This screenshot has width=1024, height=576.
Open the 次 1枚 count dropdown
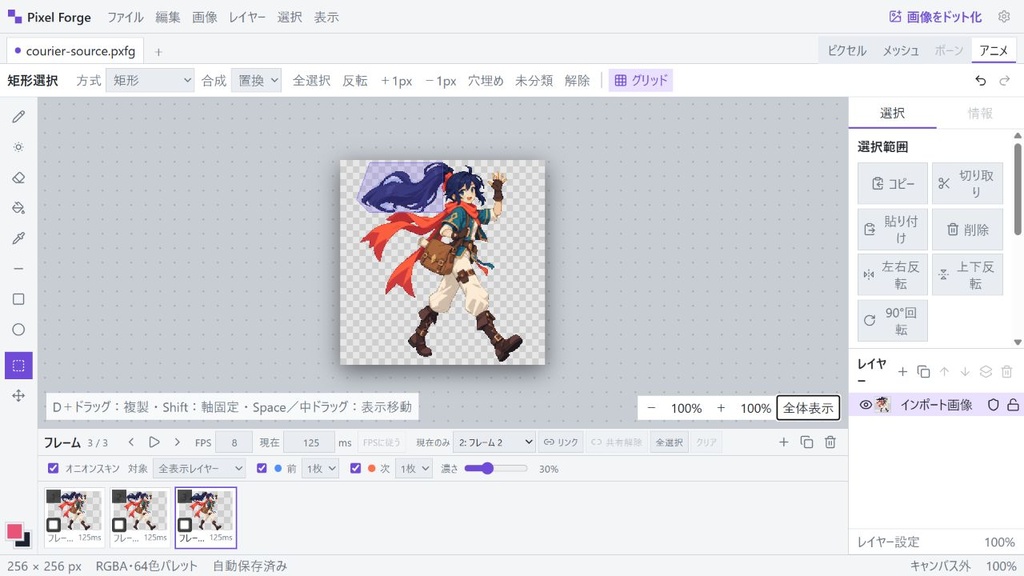[x=413, y=468]
